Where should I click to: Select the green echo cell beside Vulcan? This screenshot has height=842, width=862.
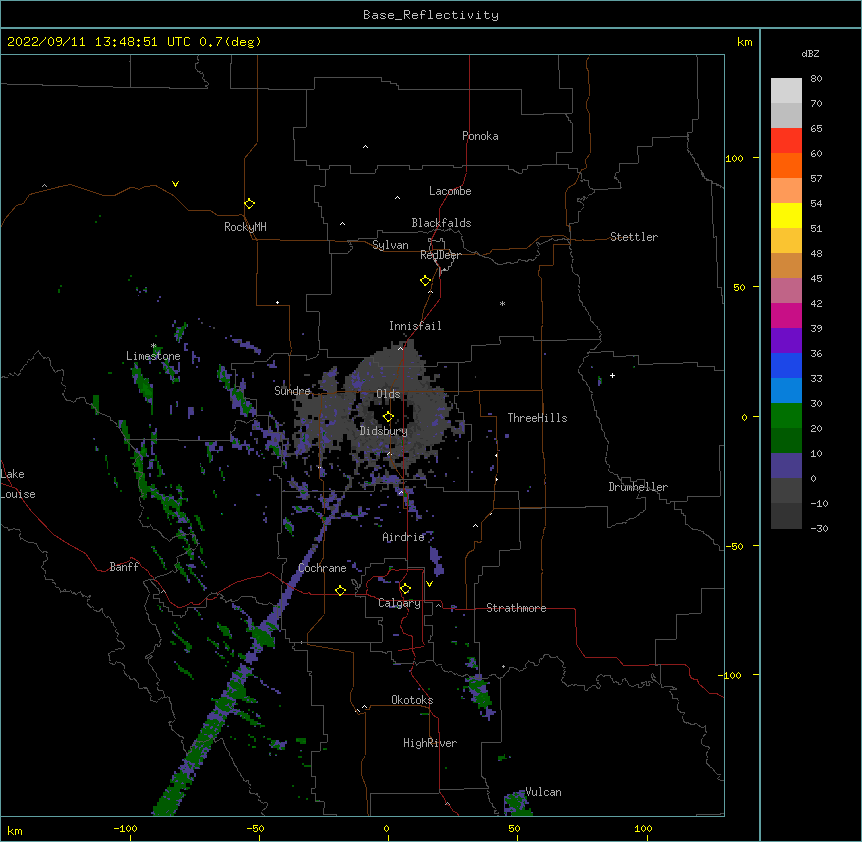click(x=516, y=802)
